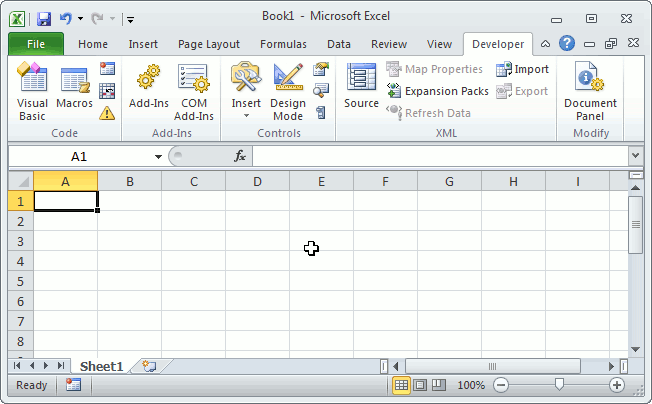
Task: Click Export XML
Action: [x=522, y=91]
